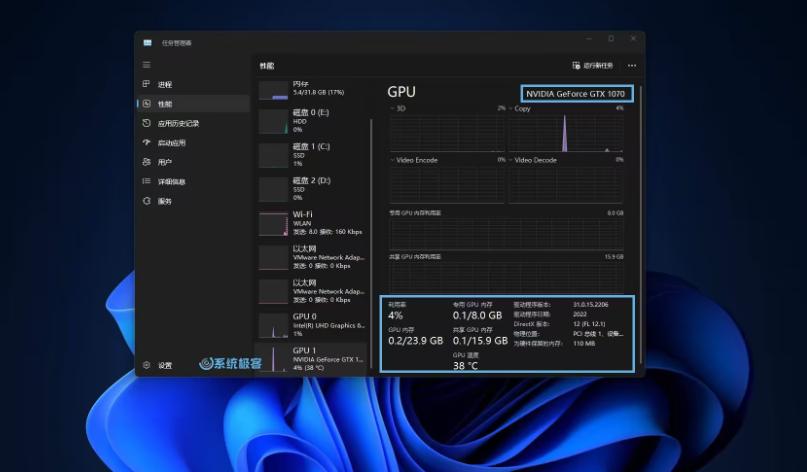Click the Video Decode usage graph
Viewport: 807px width, 472px height.
click(566, 184)
